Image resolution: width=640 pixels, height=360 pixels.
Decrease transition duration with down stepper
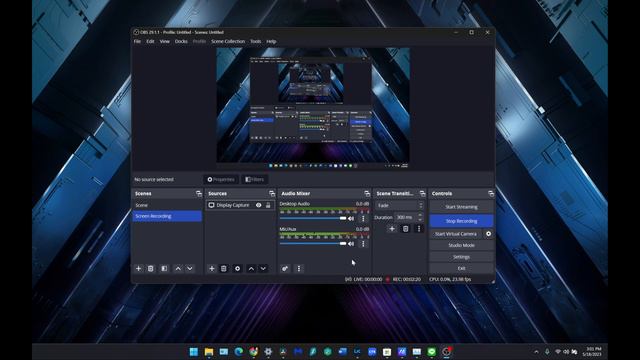(x=420, y=220)
